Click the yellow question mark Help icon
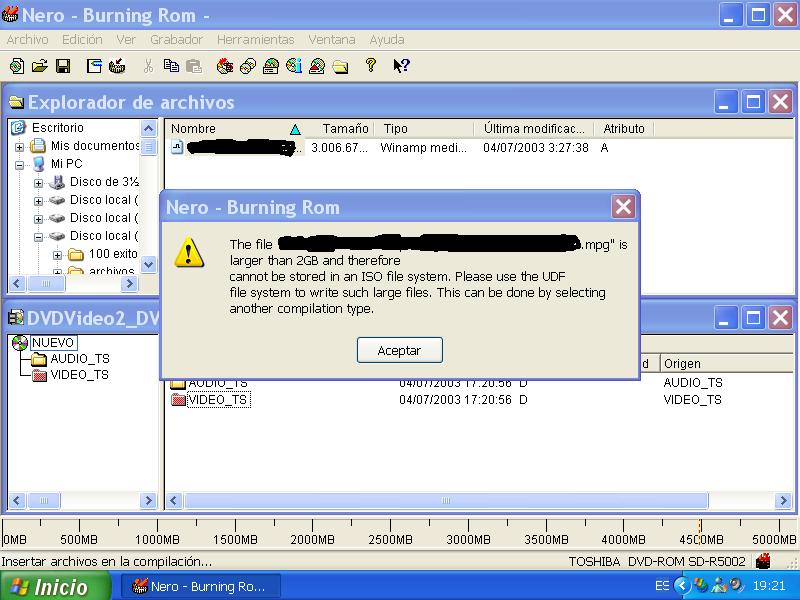The image size is (800, 600). click(371, 65)
